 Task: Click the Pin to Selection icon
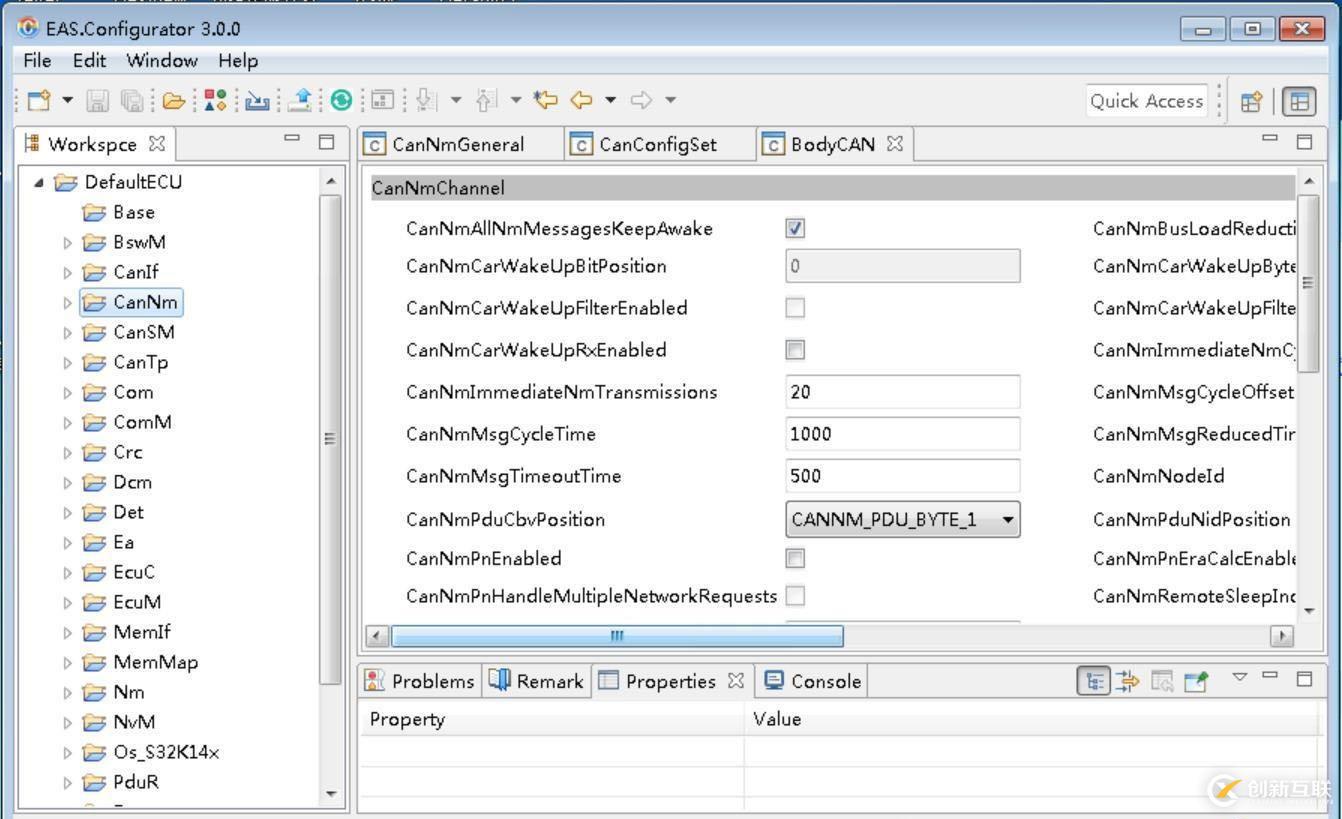click(x=1196, y=682)
